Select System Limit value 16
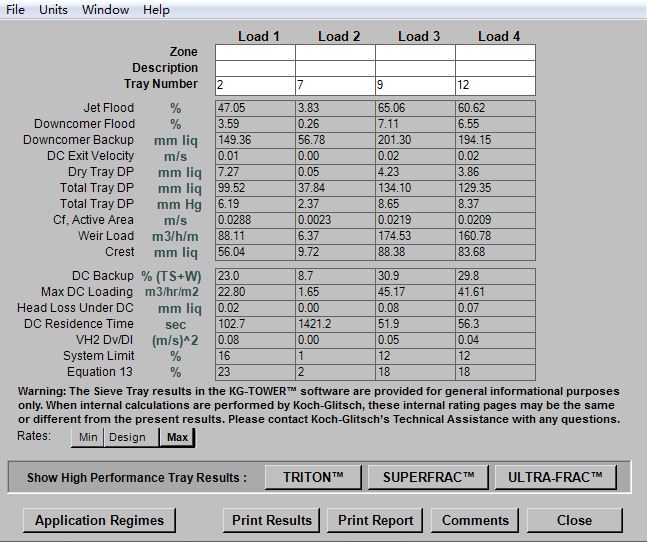 coord(255,356)
